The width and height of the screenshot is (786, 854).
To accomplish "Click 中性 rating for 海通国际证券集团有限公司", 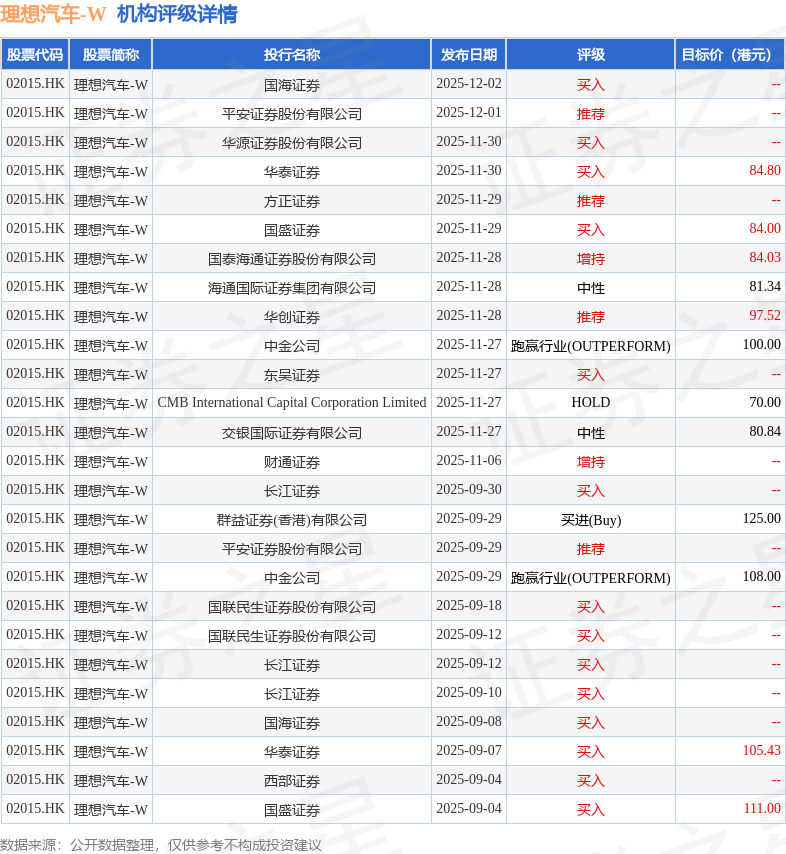I will [590, 288].
